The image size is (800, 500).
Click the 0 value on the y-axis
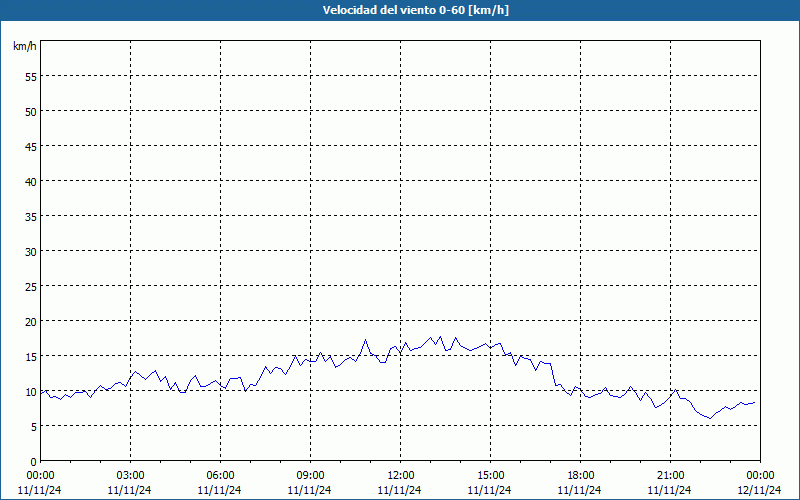tap(34, 462)
